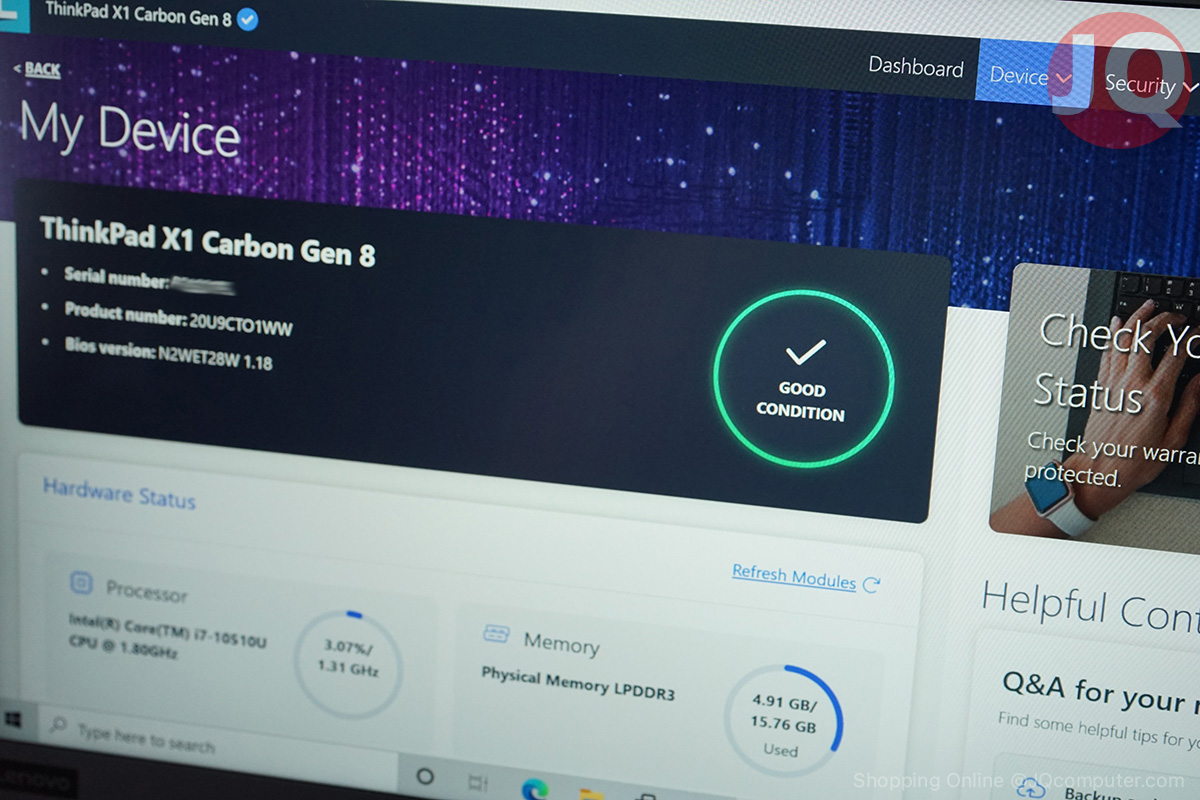This screenshot has height=800, width=1200.
Task: Click the Bios version N2WET28W 1.18 text
Action: pyautogui.click(x=169, y=354)
